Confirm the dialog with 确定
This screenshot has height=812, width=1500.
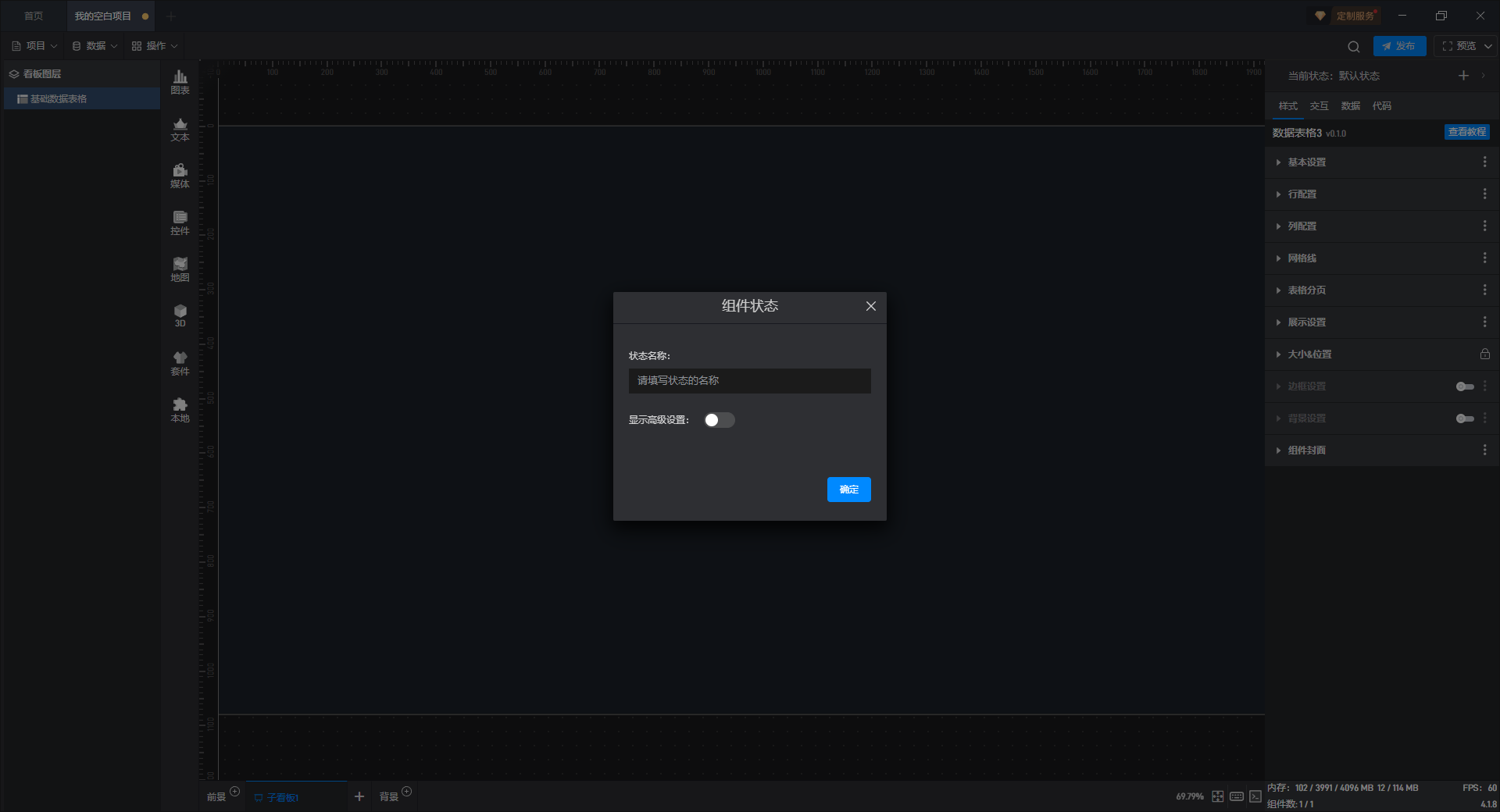pos(848,490)
